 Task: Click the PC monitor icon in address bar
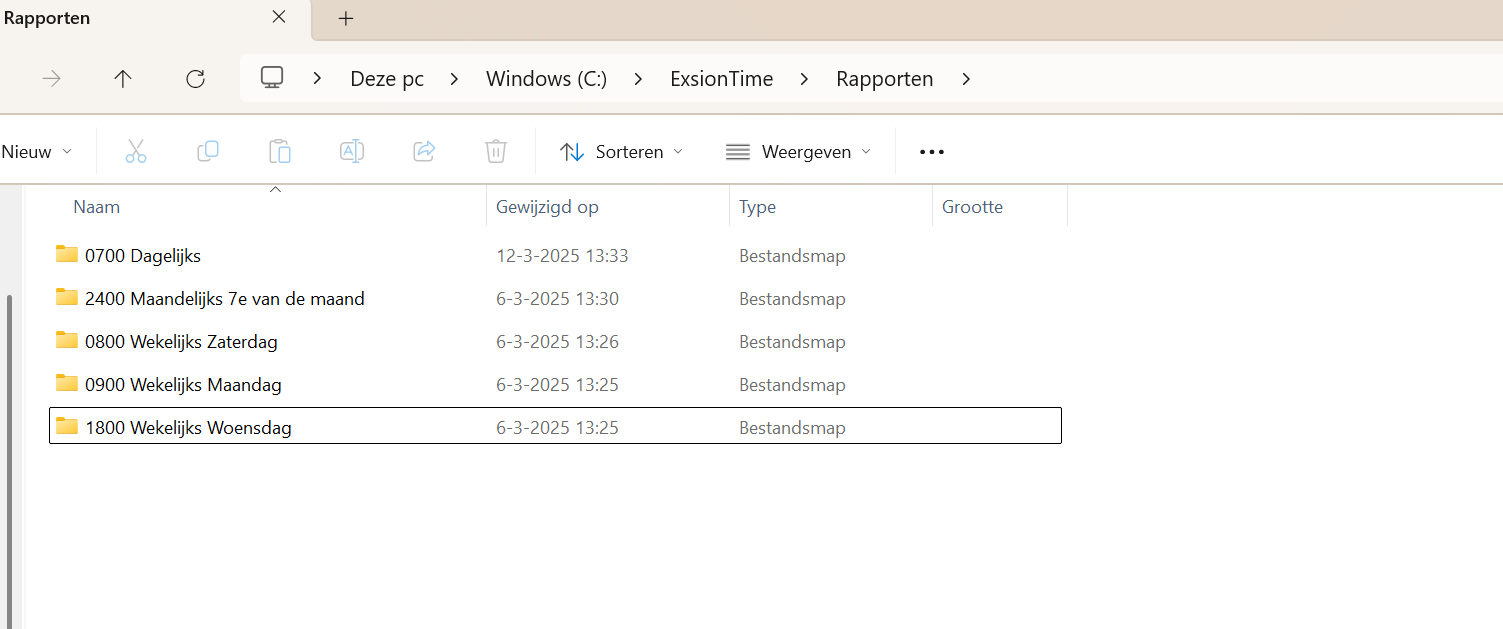(272, 78)
